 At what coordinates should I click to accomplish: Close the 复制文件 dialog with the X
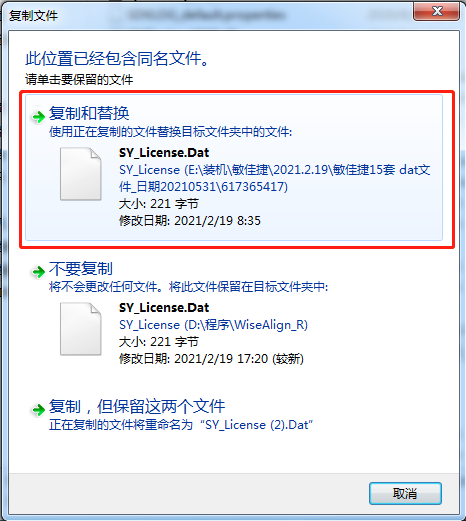tap(436, 12)
